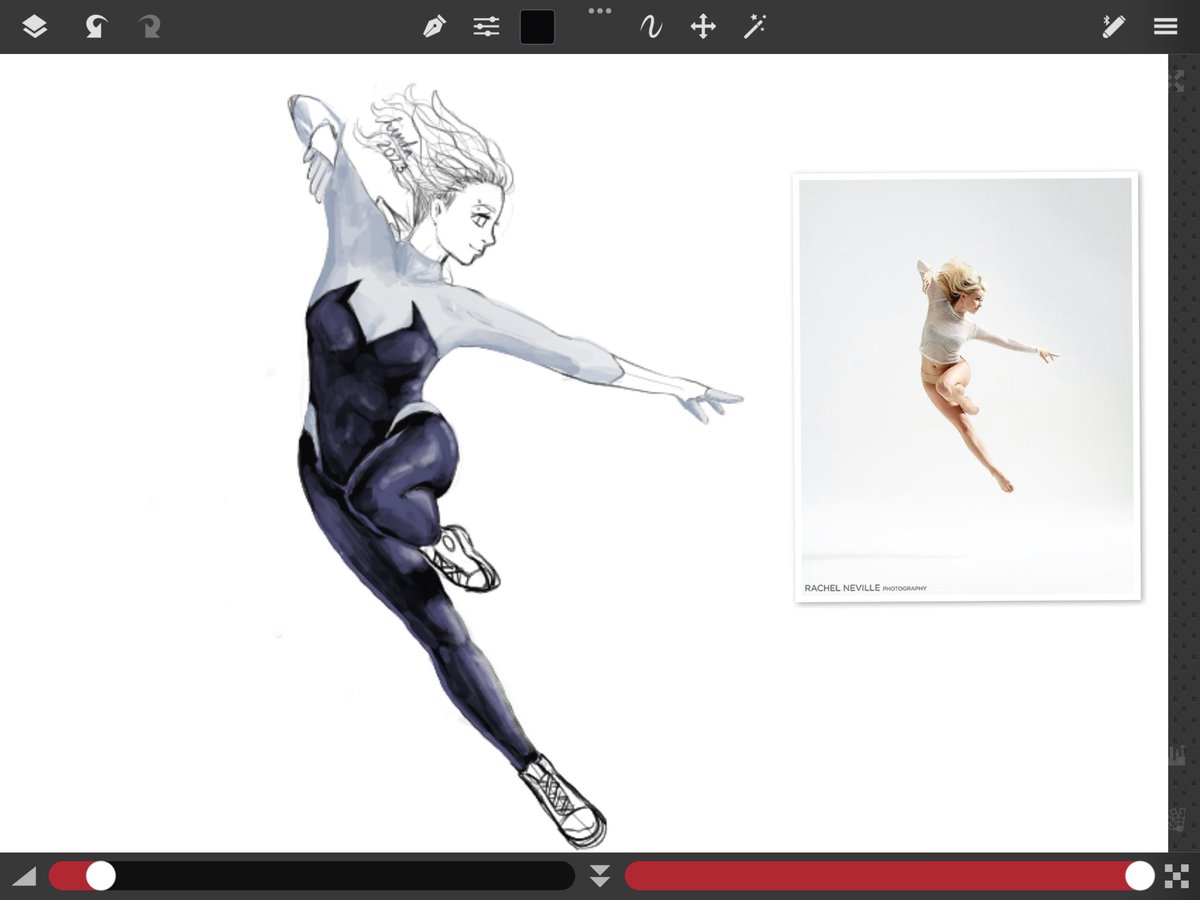Viewport: 1200px width, 900px height.
Task: Toggle fullscreen arrows in side panel
Action: [x=1177, y=82]
